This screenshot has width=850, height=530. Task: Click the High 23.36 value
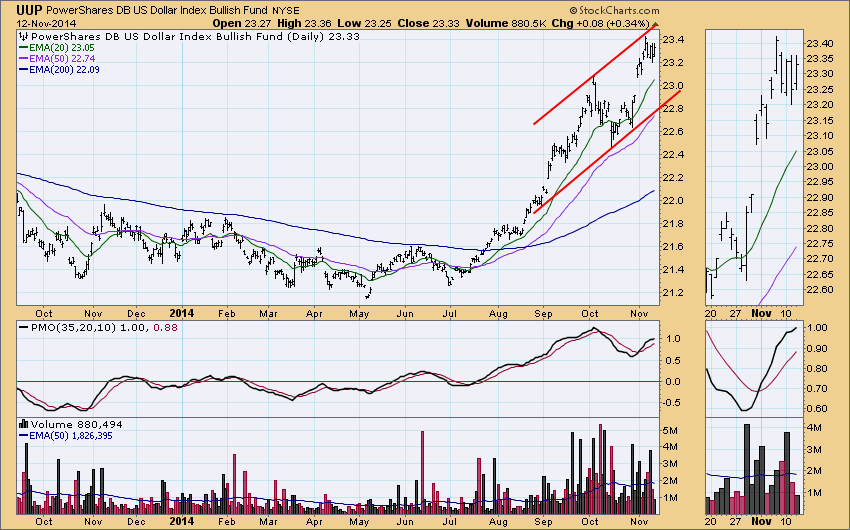(305, 23)
